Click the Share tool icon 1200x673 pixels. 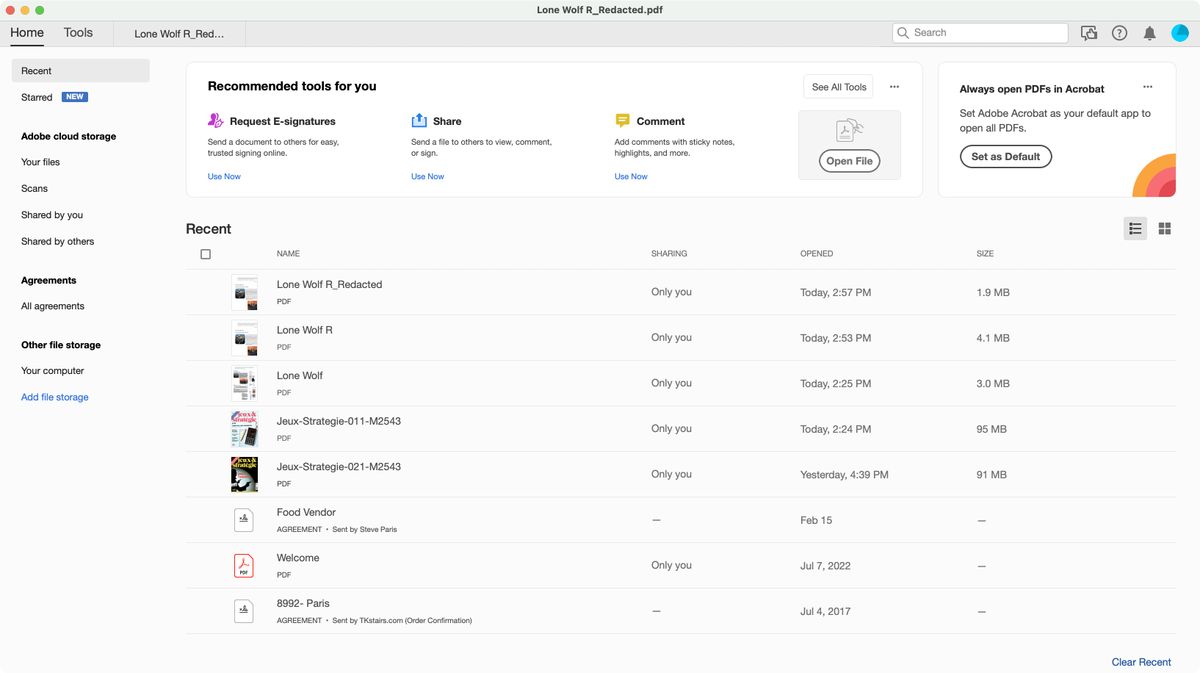tap(419, 120)
